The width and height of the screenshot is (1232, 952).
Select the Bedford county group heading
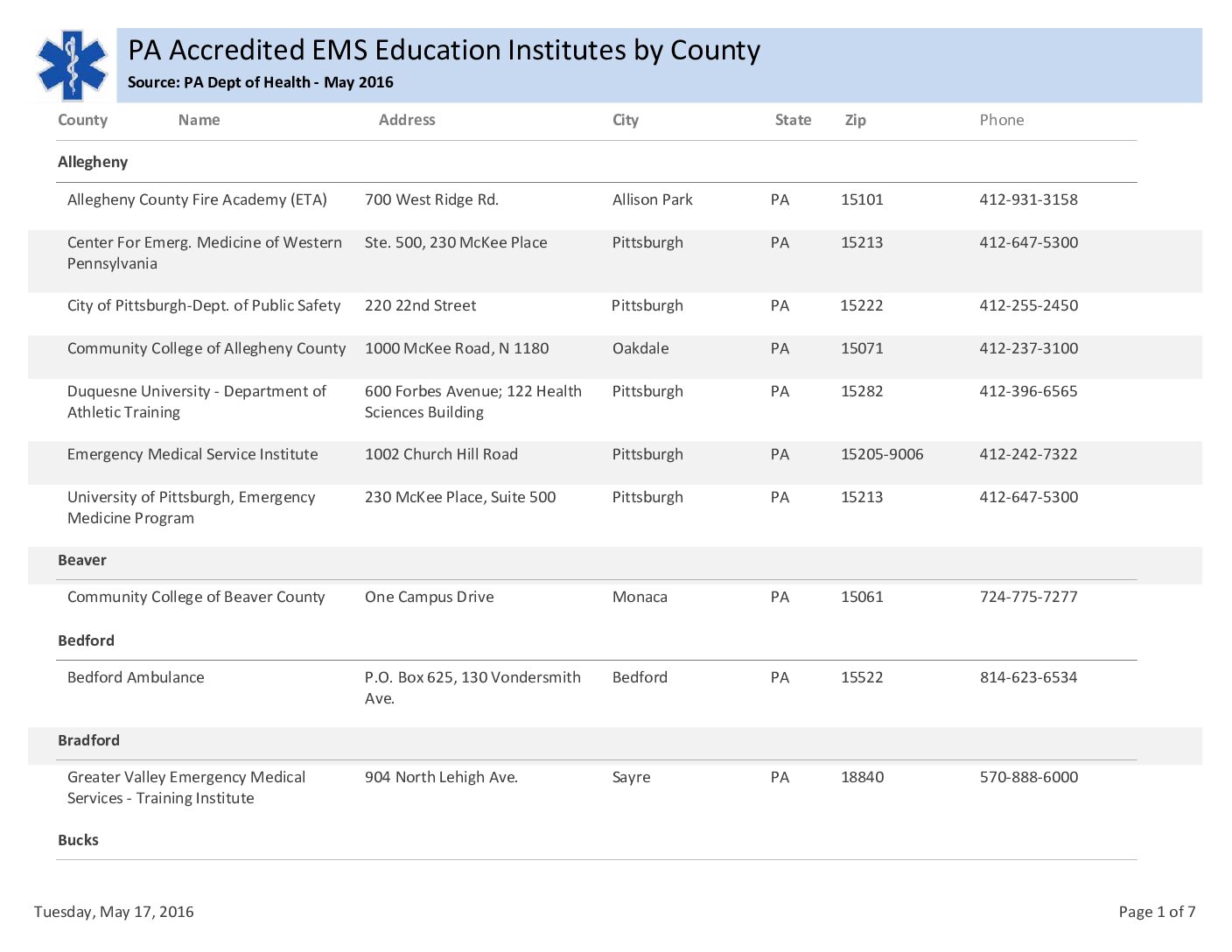point(86,640)
